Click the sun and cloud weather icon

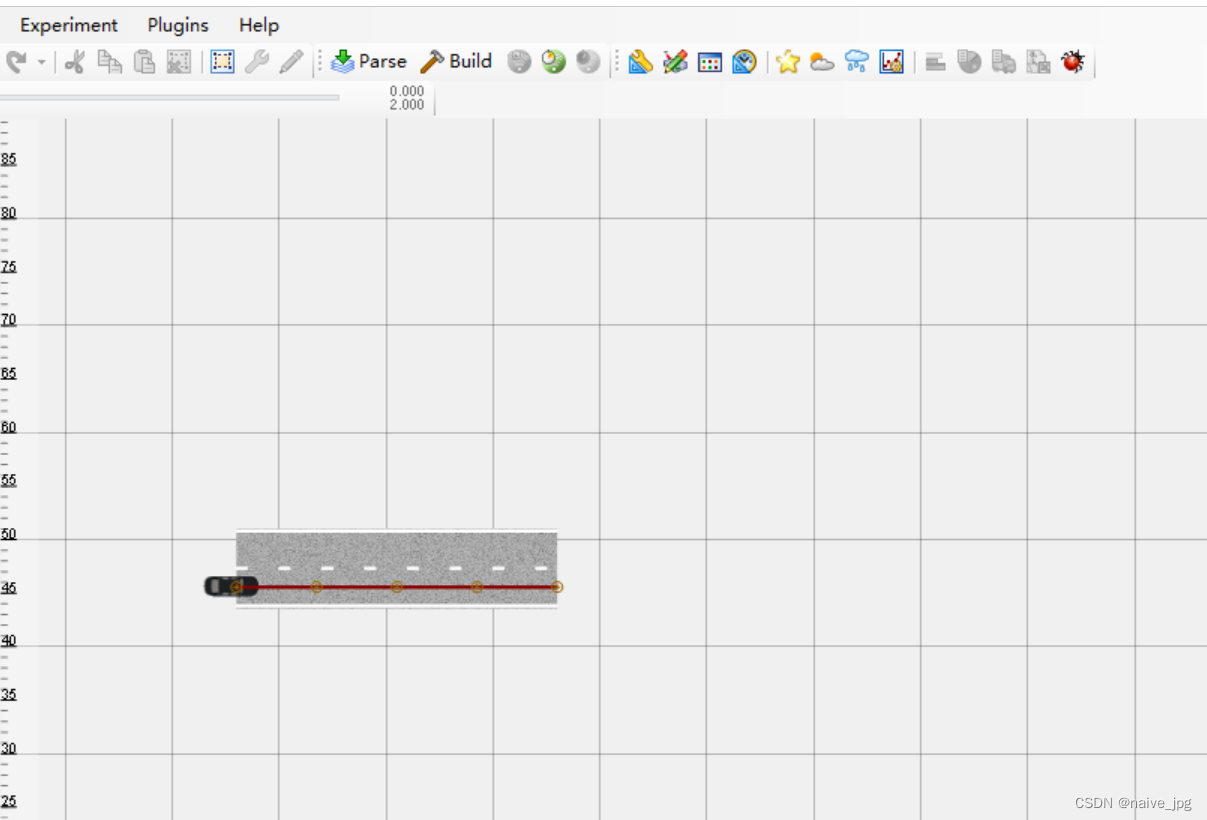822,63
